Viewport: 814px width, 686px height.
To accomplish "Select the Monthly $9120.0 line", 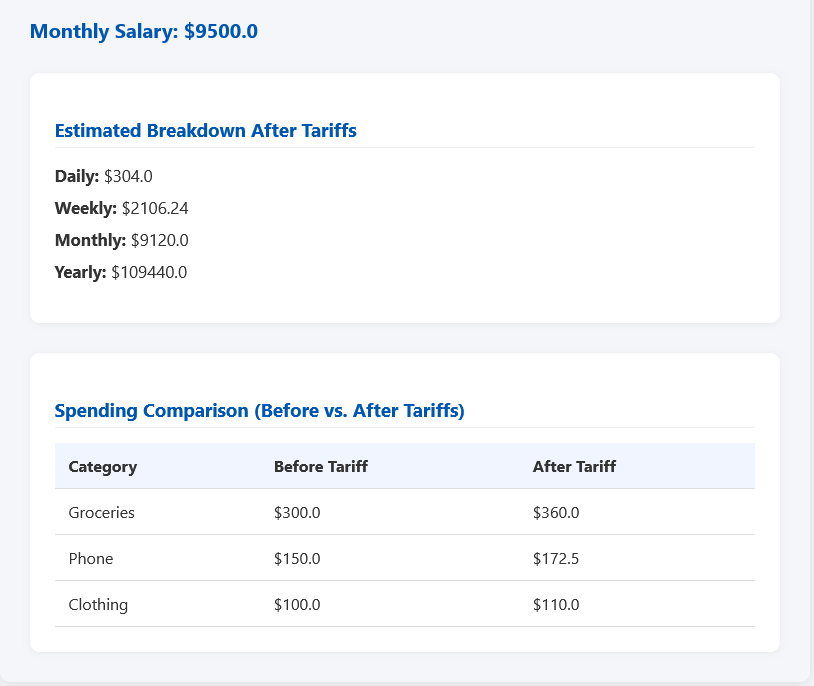I will coord(121,241).
